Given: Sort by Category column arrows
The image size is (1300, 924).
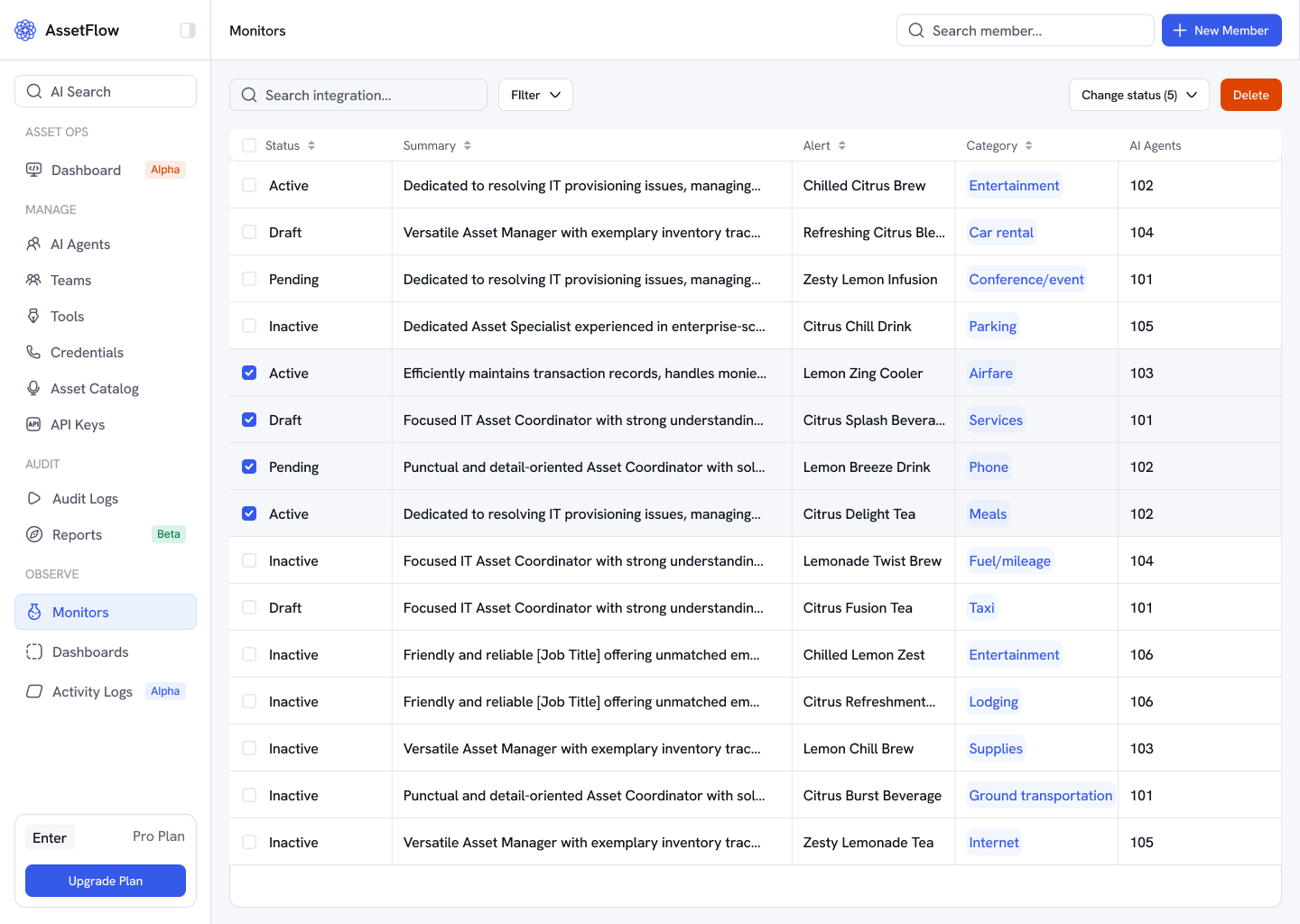Looking at the screenshot, I should (1028, 145).
